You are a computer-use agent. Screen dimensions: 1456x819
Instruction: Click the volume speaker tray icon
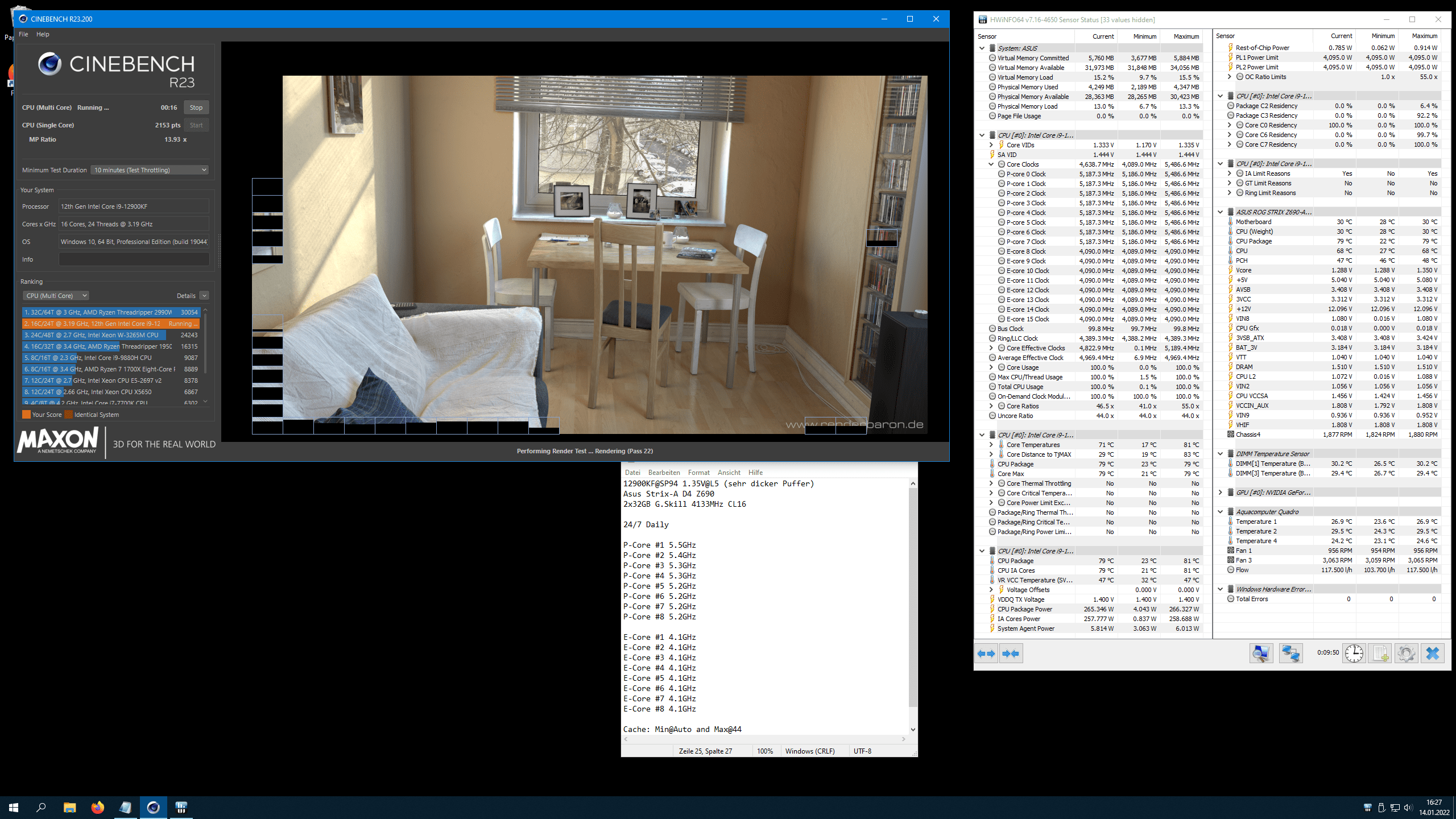click(1408, 808)
